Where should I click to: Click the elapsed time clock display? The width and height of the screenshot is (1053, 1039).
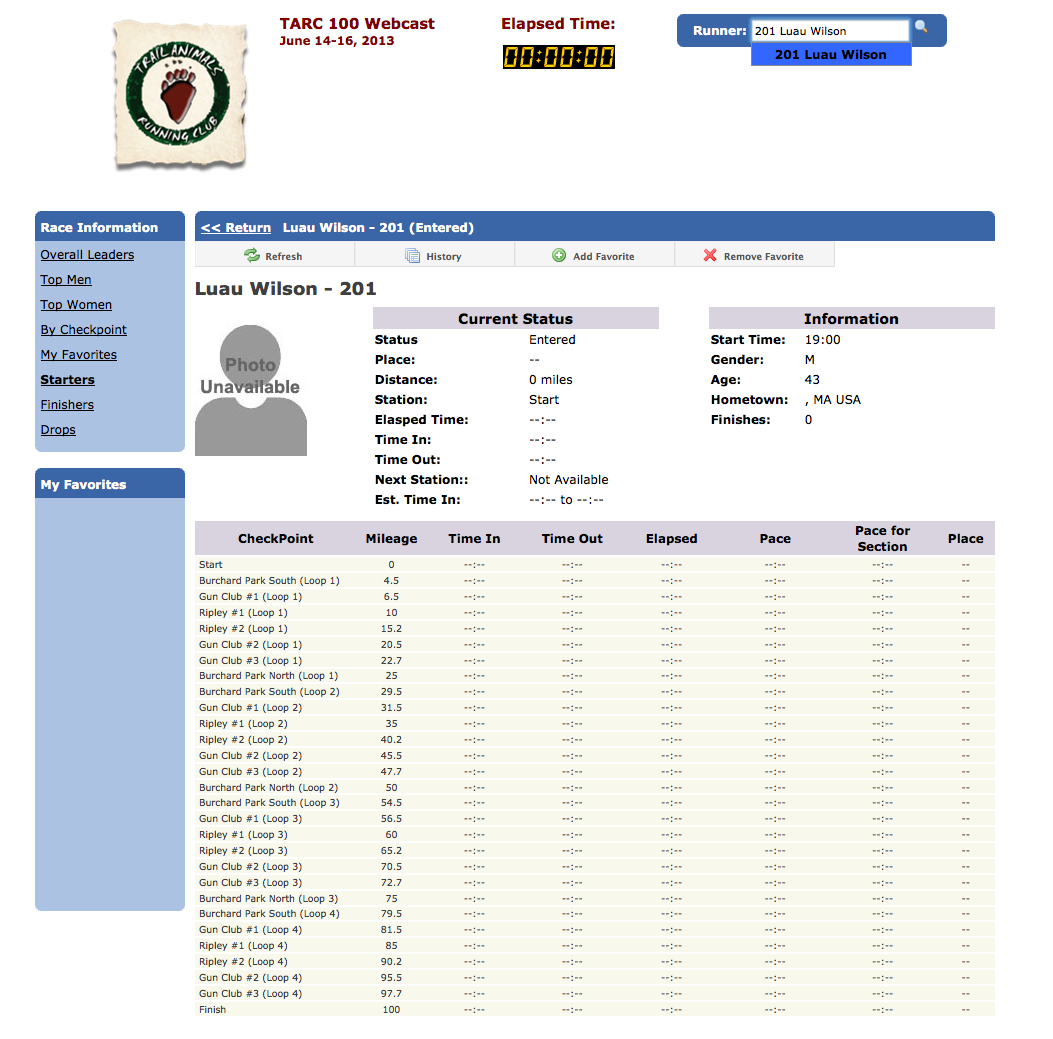[x=558, y=57]
